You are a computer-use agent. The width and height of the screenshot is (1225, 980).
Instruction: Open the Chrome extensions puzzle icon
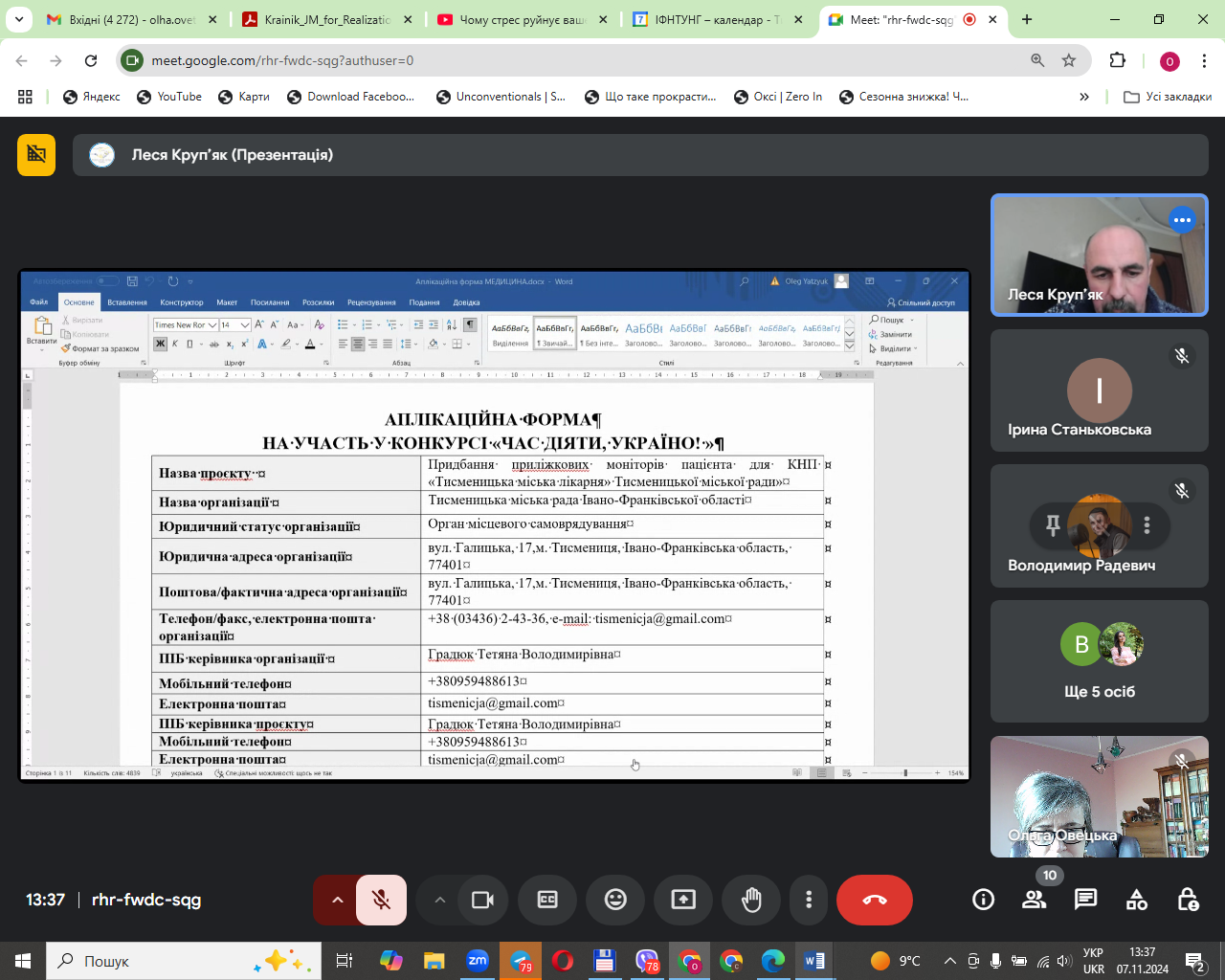pyautogui.click(x=1118, y=60)
